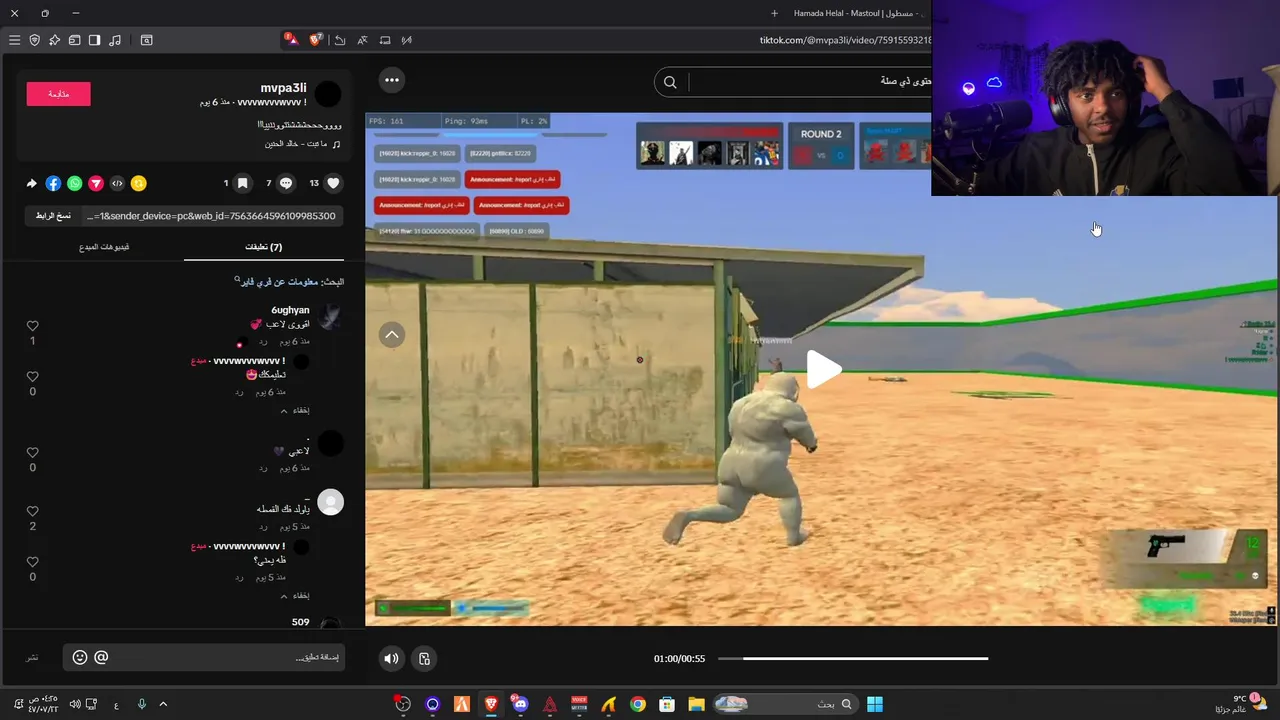Open the emoji picker in comment box
The width and height of the screenshot is (1280, 720).
click(80, 657)
